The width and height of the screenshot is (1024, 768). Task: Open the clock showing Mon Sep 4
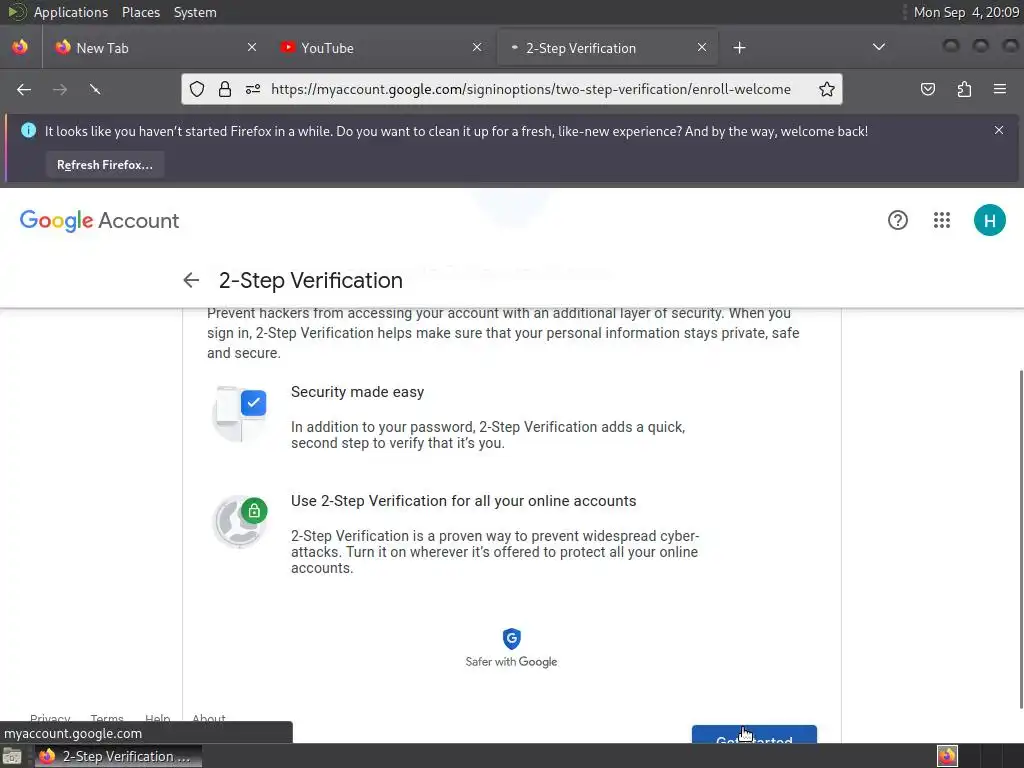[966, 12]
